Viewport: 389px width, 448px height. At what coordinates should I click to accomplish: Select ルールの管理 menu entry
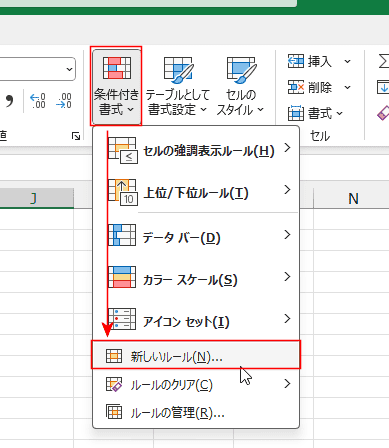coord(196,413)
